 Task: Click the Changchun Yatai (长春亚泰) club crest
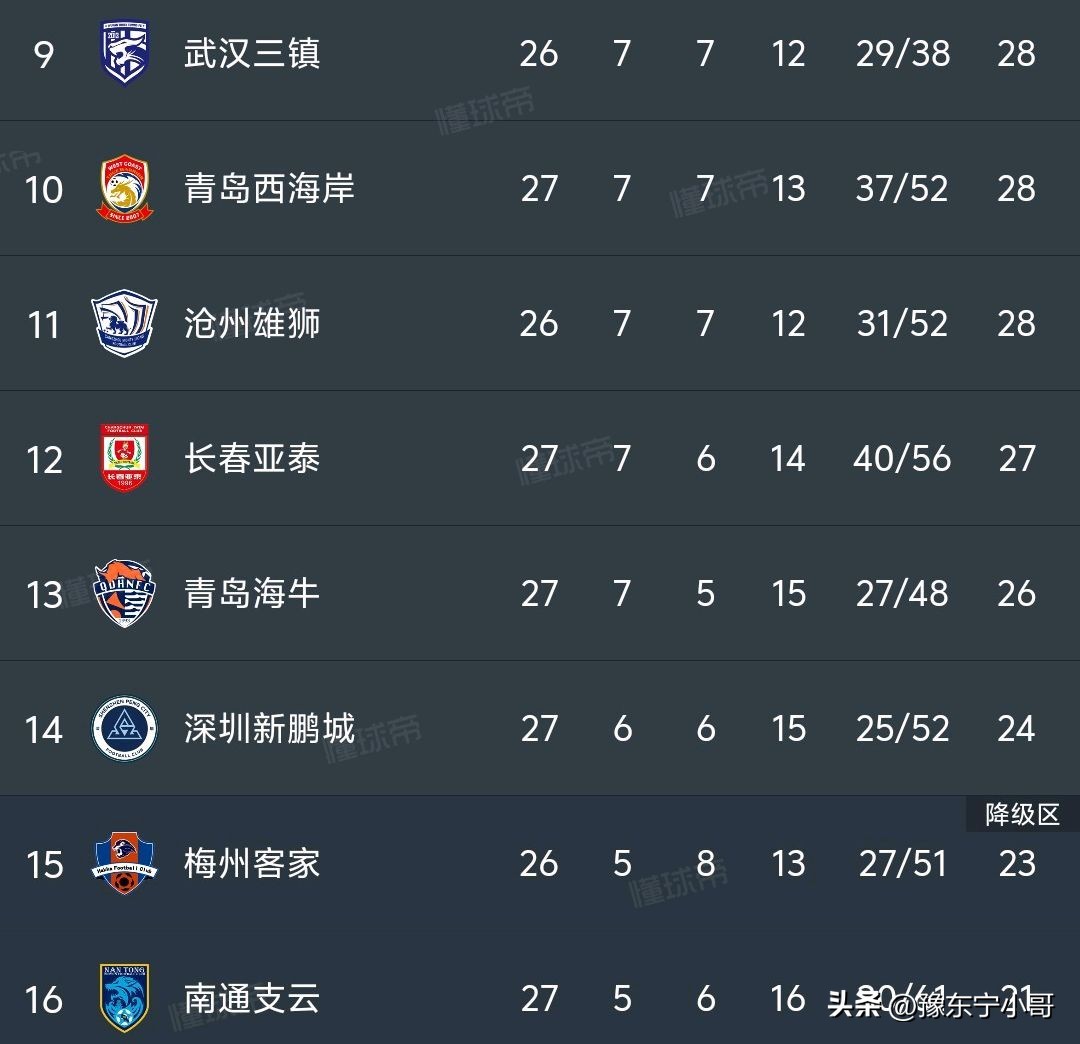(x=125, y=459)
